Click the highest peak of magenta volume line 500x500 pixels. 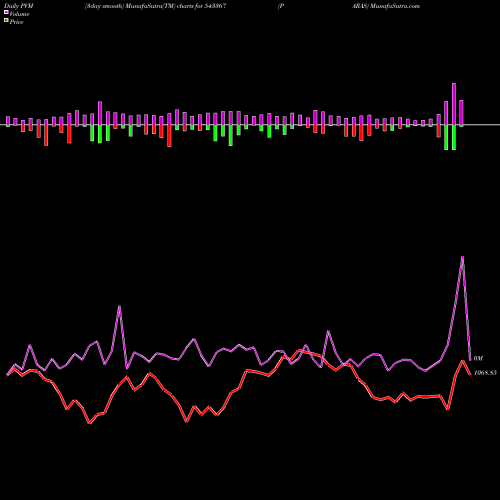462,257
